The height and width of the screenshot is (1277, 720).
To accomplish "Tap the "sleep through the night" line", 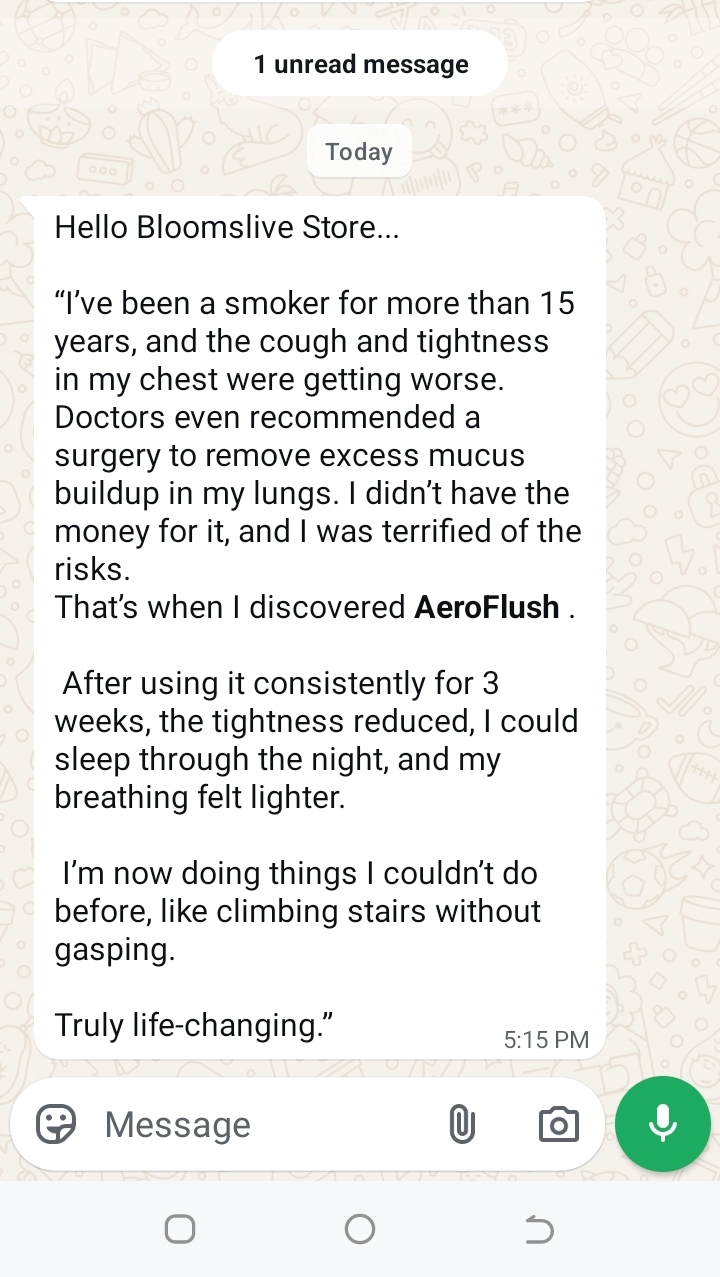I will [277, 760].
